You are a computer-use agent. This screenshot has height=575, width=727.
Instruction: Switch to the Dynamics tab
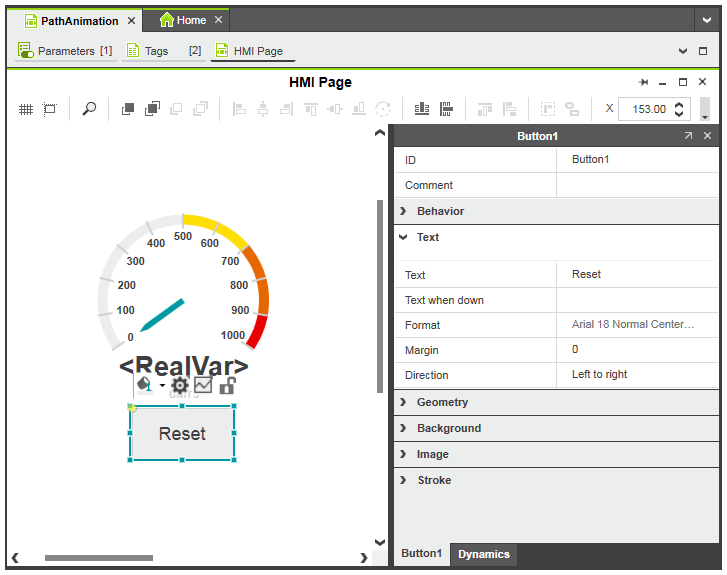[484, 554]
